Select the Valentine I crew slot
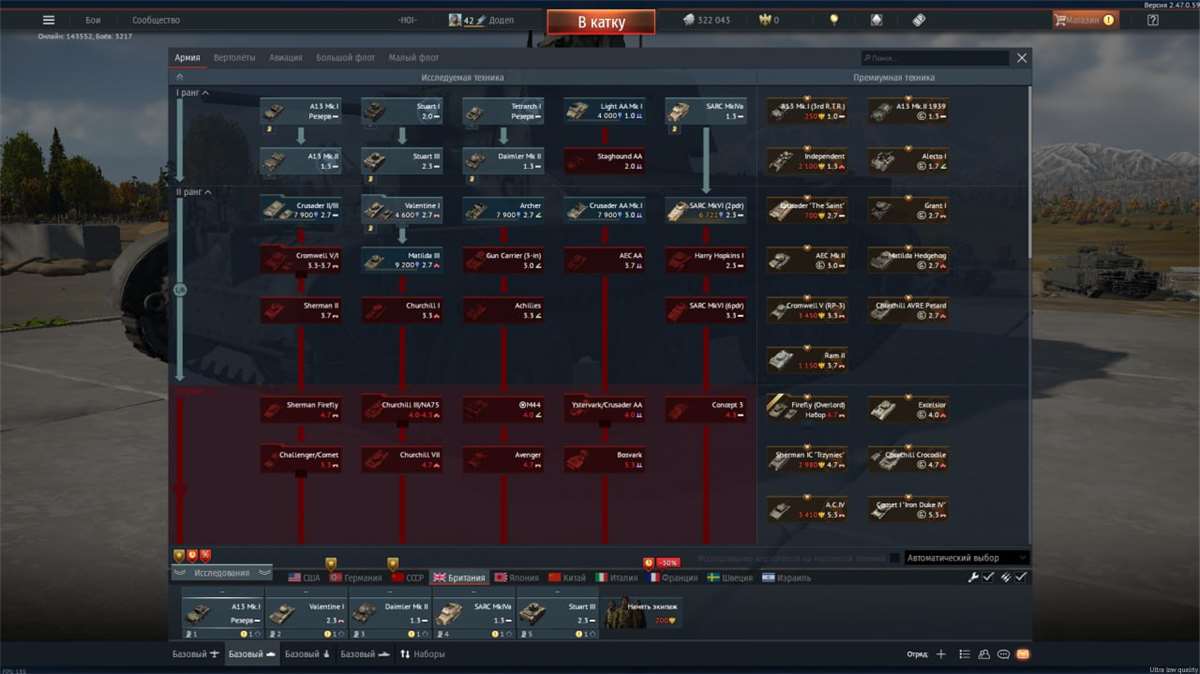Screen dimensions: 1200x674 coord(306,614)
